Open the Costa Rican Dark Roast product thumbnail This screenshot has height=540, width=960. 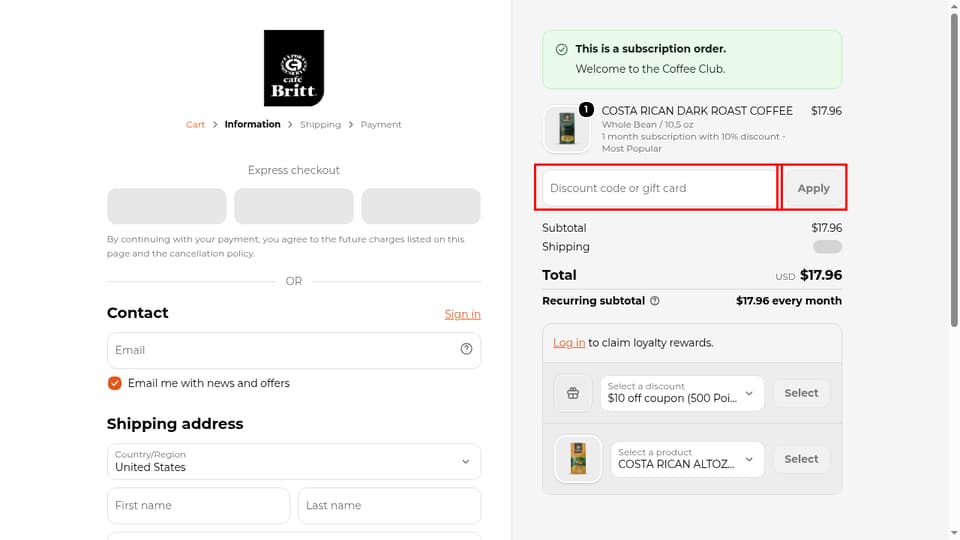coord(566,129)
